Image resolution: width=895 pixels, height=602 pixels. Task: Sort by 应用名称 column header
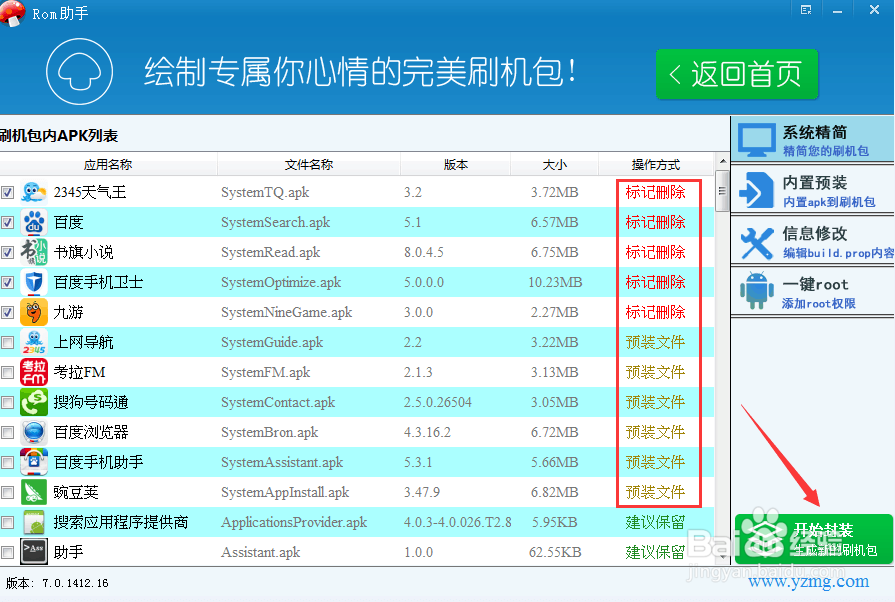108,164
